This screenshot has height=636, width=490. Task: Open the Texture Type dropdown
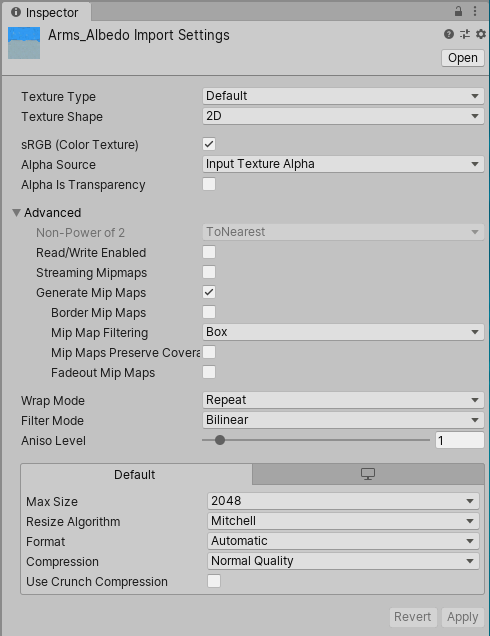(x=343, y=96)
